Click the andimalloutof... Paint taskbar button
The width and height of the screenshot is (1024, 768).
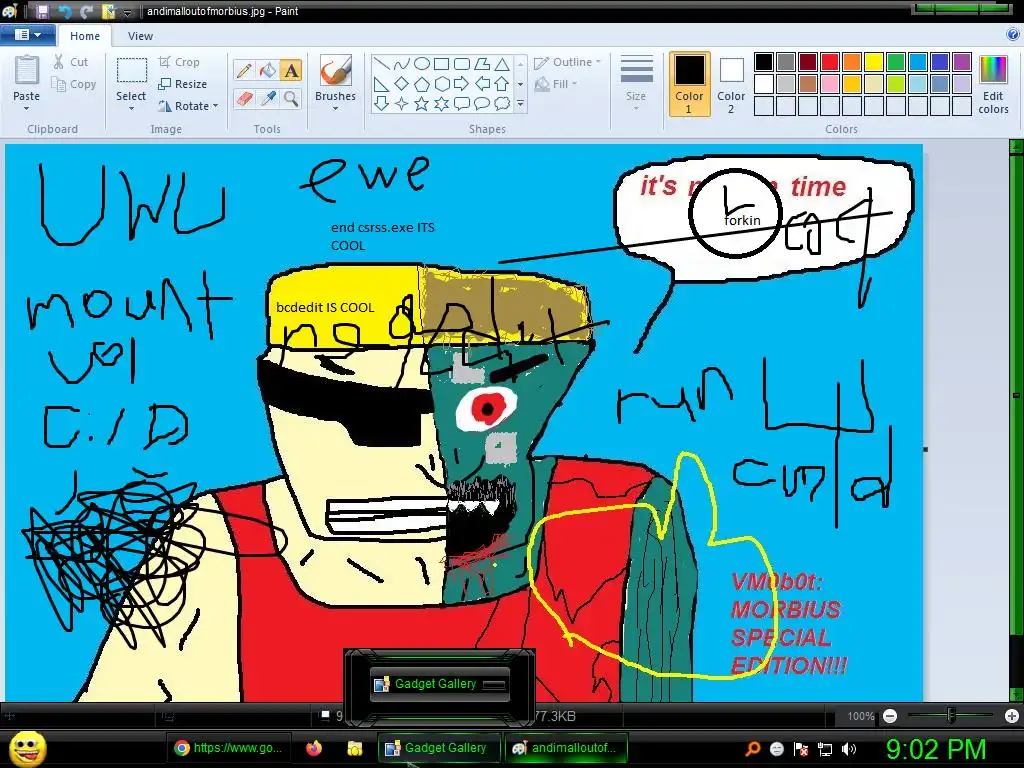pos(565,748)
